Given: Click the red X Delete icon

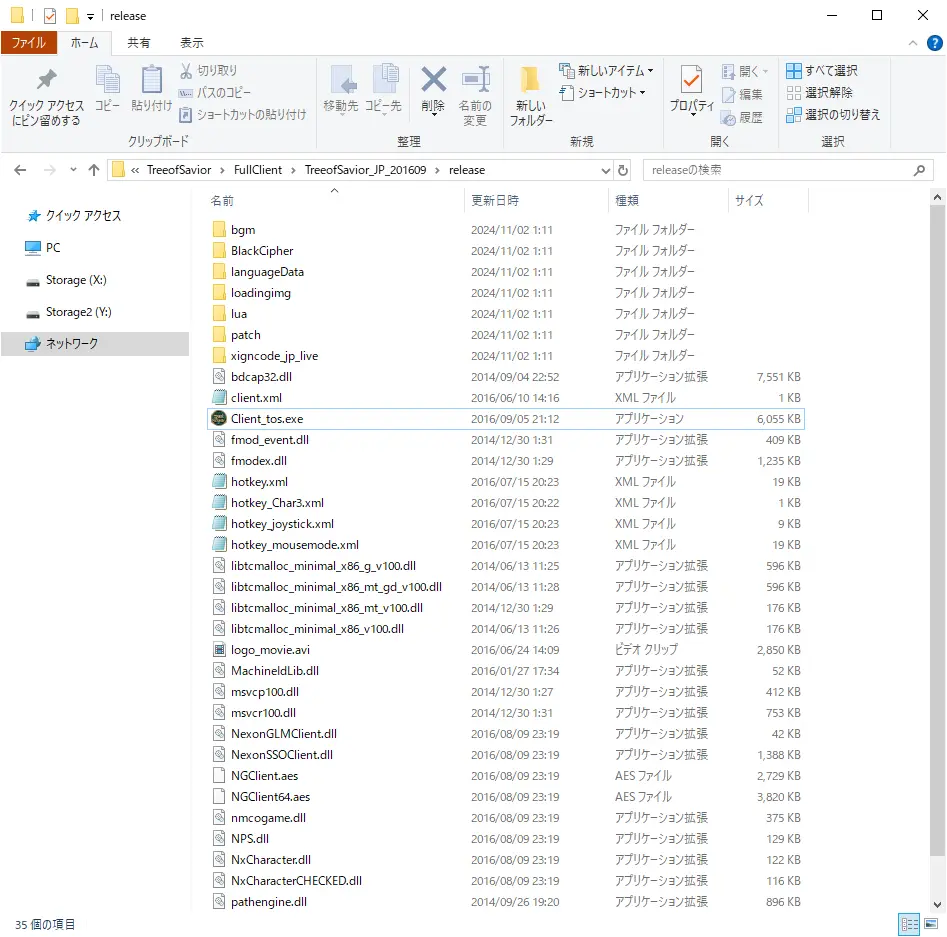Looking at the screenshot, I should (434, 80).
